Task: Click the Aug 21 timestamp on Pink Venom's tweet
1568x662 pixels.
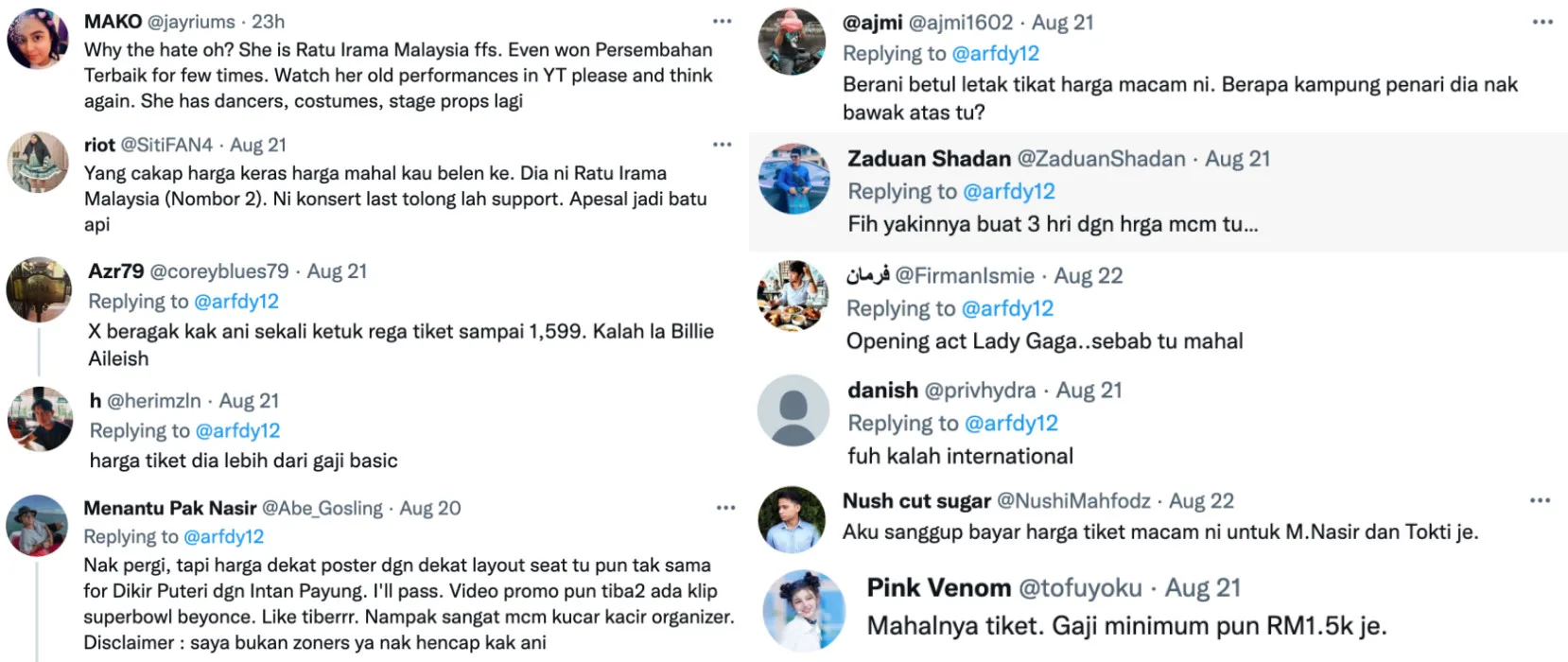Action: tap(1202, 588)
